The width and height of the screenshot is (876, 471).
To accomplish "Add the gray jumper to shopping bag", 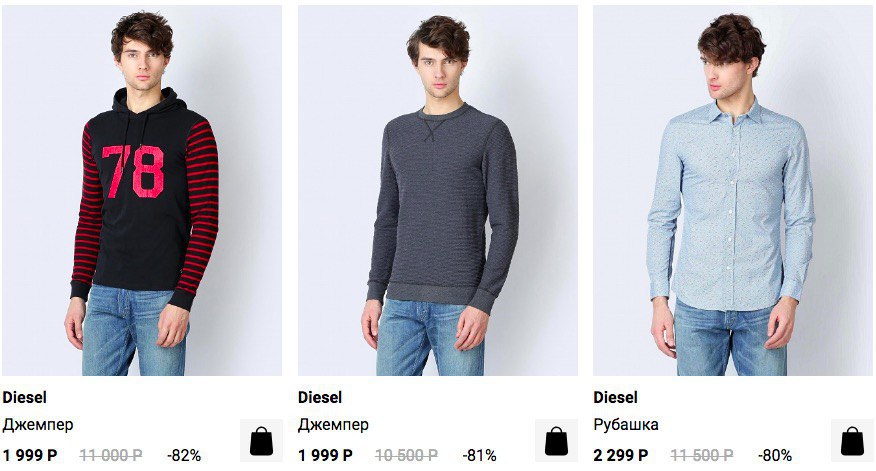I will coord(556,440).
